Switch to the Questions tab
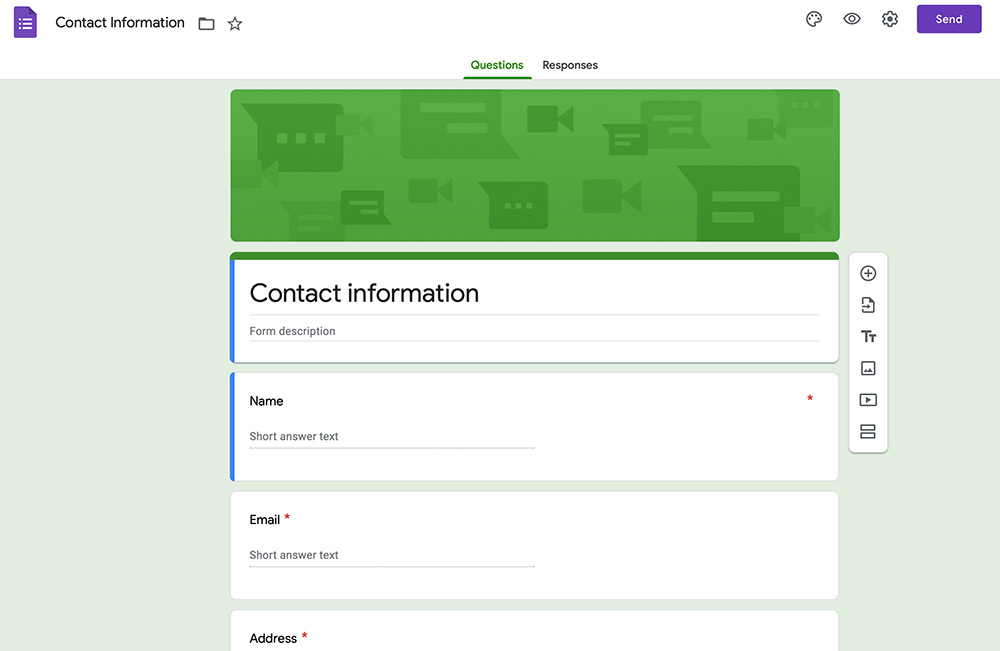1000x651 pixels. click(x=497, y=65)
